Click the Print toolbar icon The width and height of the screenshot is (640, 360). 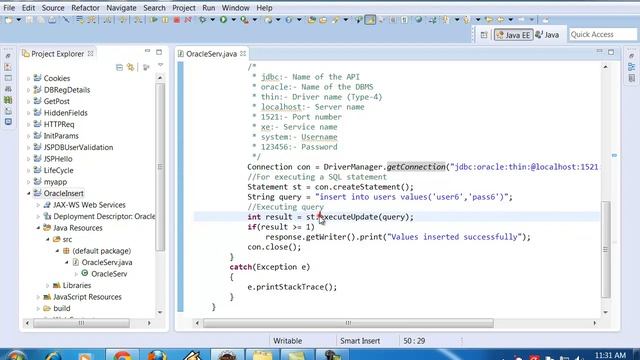[x=52, y=20]
